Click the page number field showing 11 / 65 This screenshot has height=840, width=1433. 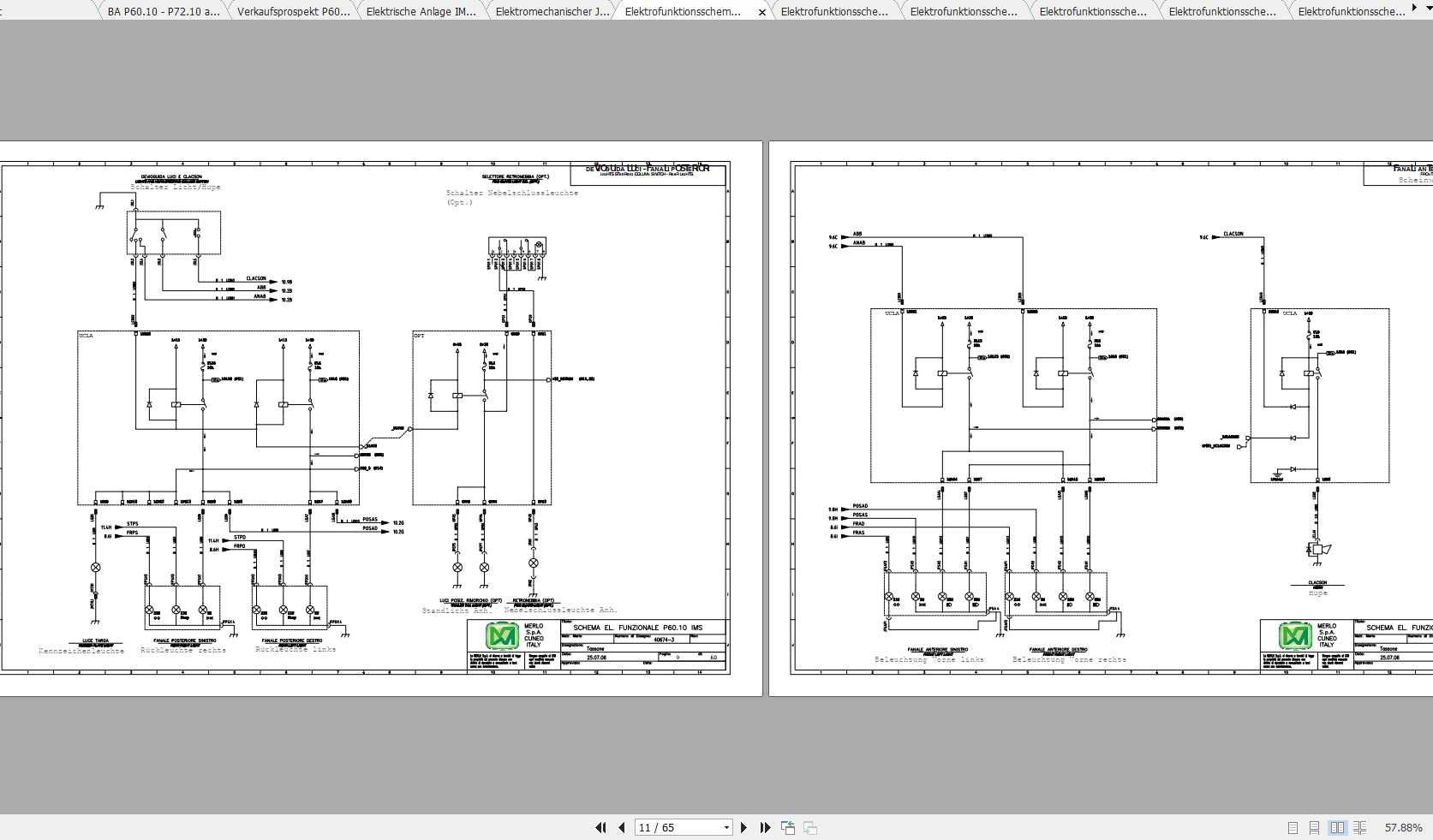678,828
